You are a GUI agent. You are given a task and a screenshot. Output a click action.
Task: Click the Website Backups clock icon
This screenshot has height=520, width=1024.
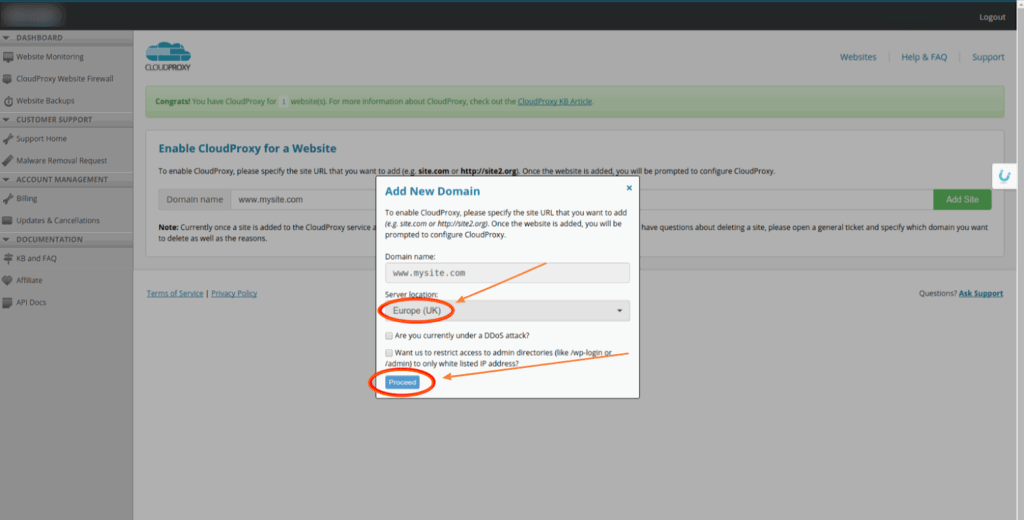[8, 101]
